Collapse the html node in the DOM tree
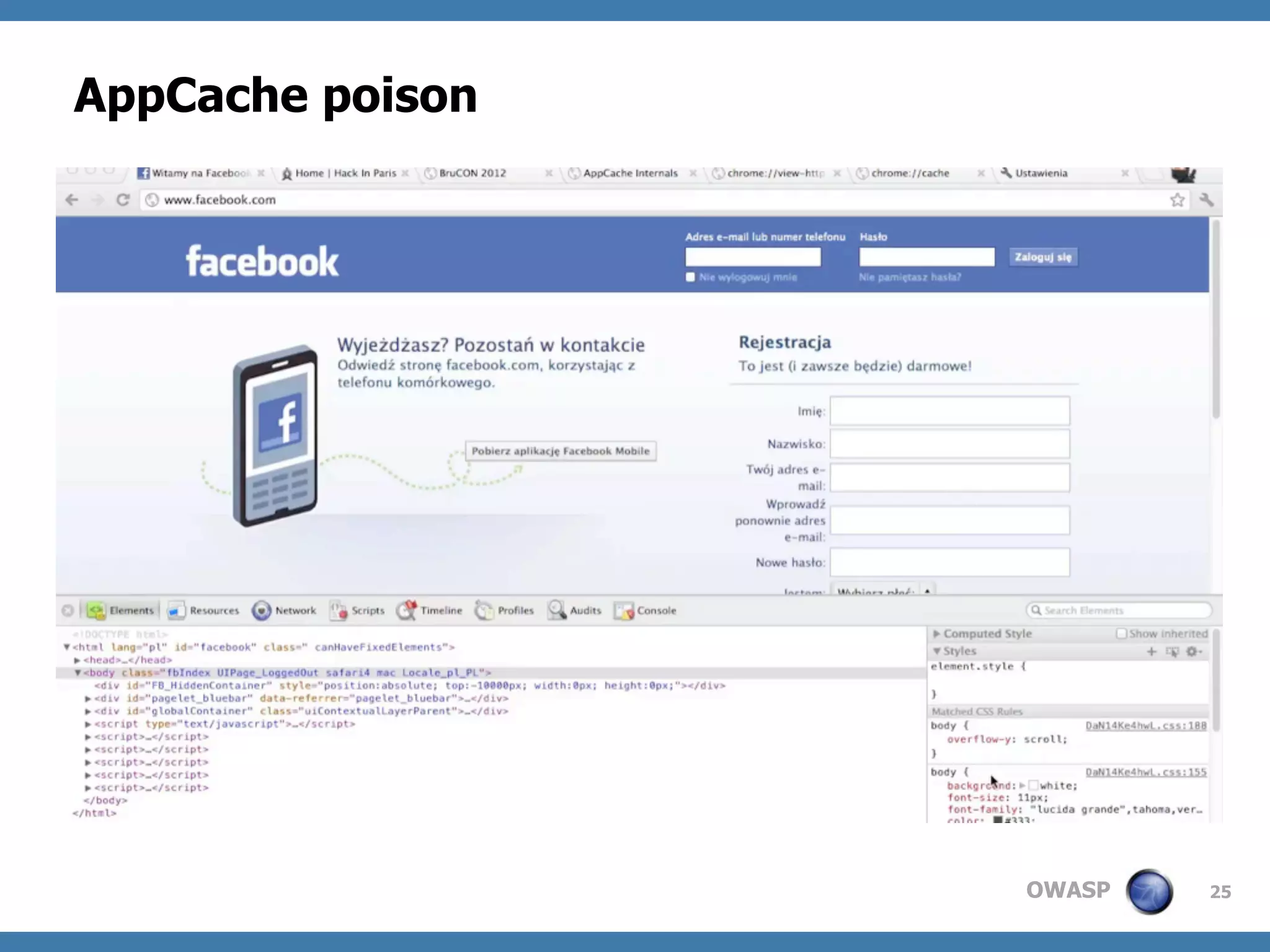The height and width of the screenshot is (952, 1270). [x=67, y=647]
